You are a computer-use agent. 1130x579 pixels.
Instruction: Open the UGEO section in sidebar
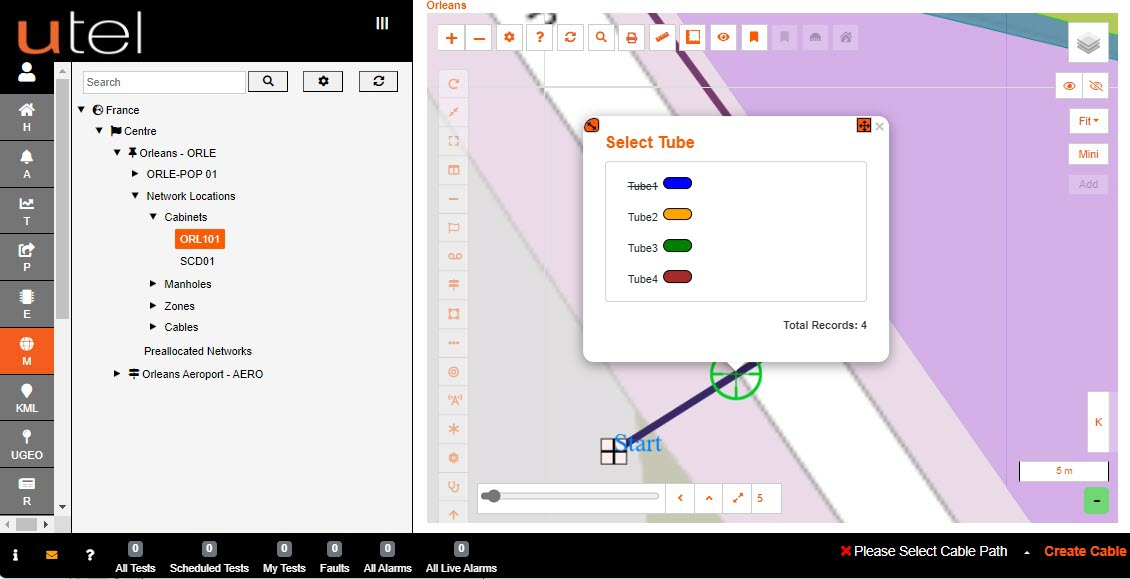tap(27, 444)
